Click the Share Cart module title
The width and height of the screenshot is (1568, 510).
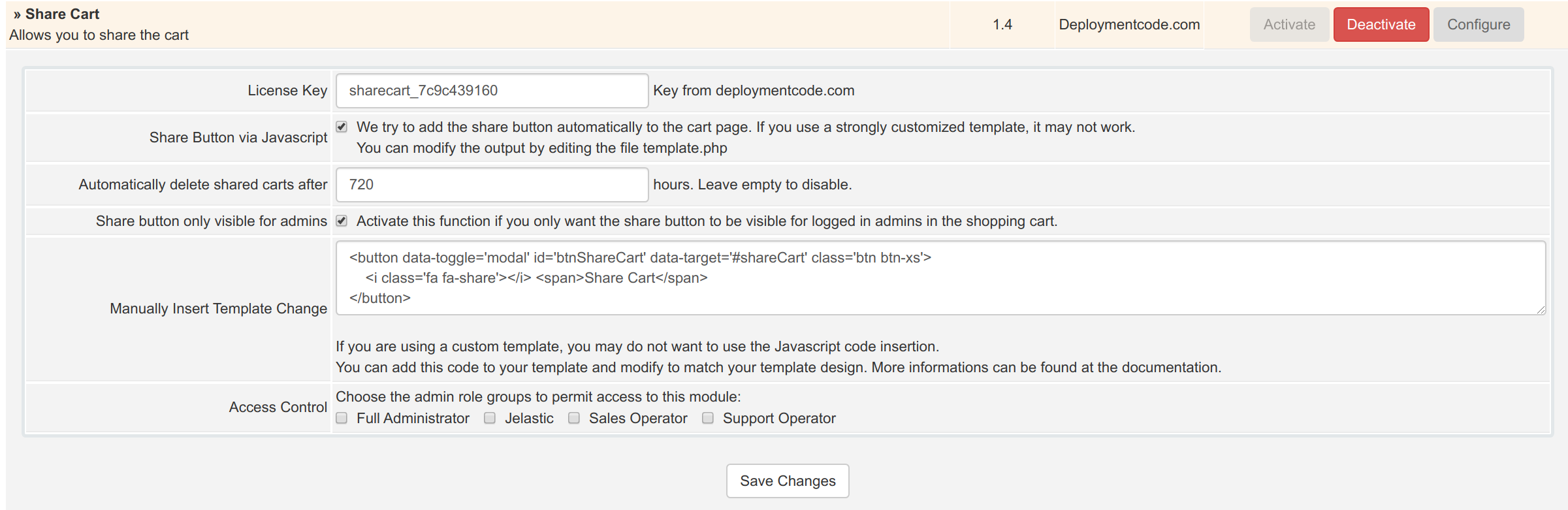[x=62, y=14]
